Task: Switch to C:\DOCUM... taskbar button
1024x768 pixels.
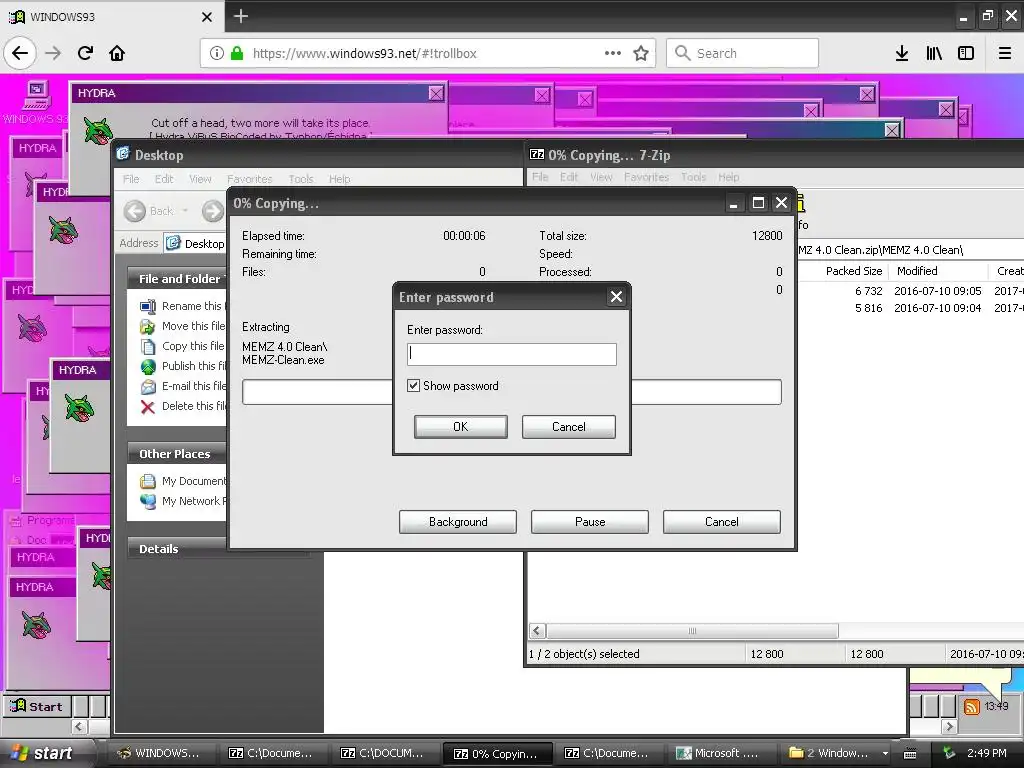Action: 383,753
